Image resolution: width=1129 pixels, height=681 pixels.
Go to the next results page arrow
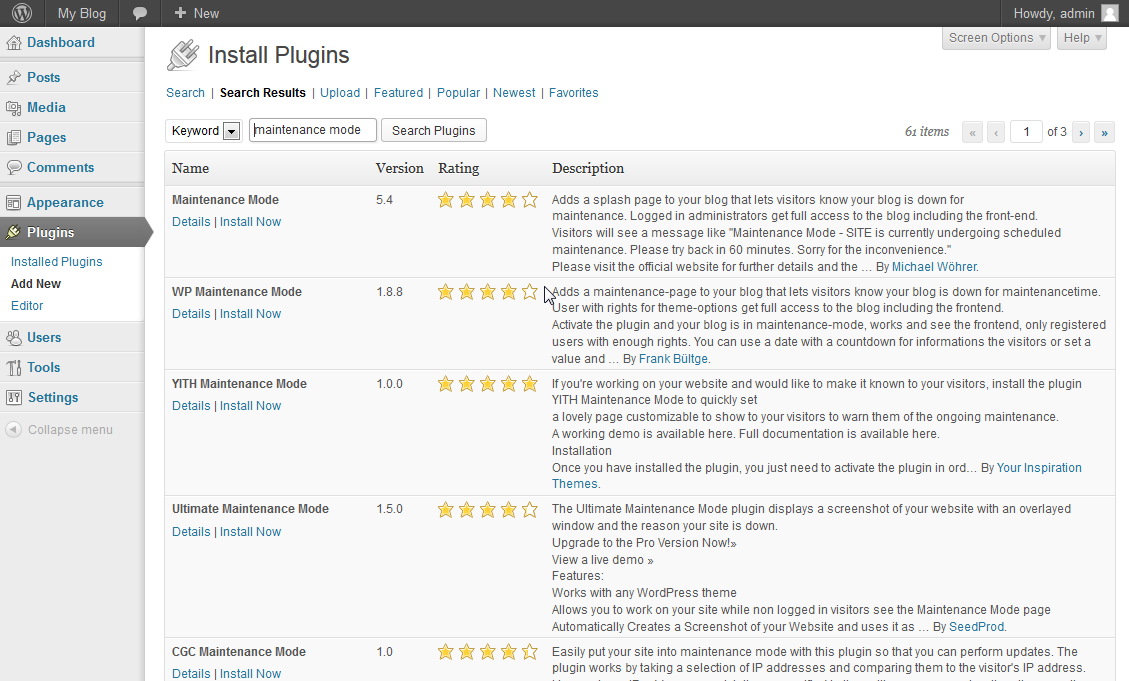[1080, 132]
